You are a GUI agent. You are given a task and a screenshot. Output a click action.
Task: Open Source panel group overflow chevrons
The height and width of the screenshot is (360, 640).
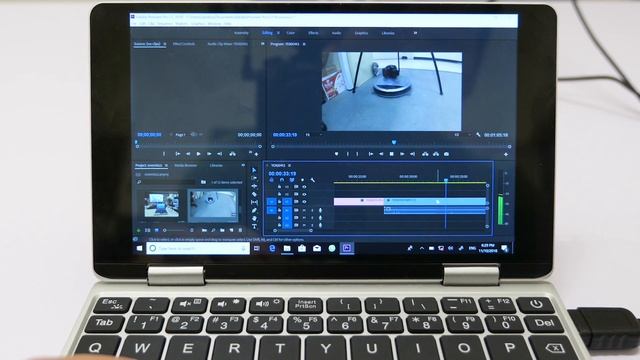[262, 44]
